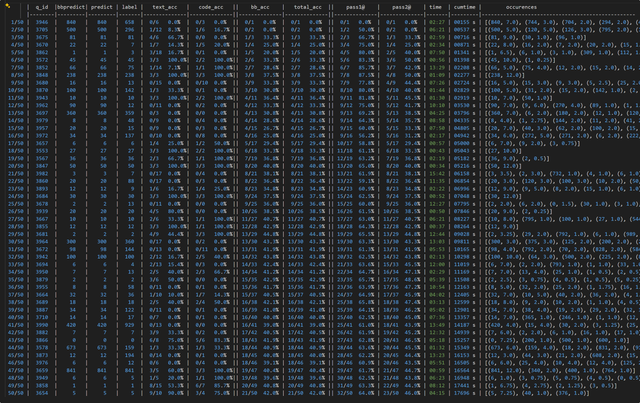Select pass2@ fraction 23/50

391,393
